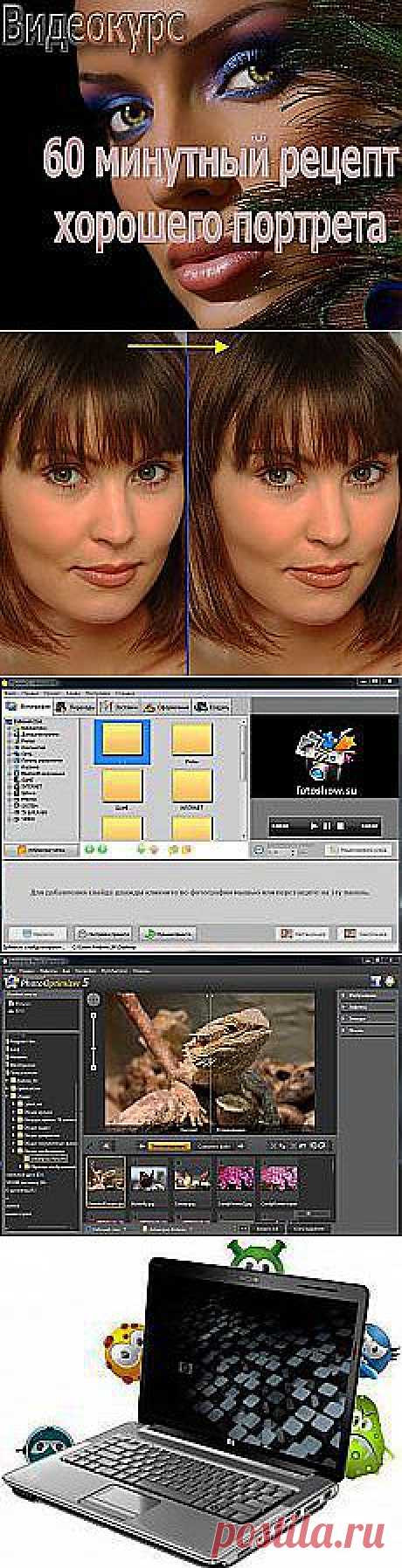402x1568 pixels.
Task: Click stop in the Fotoshow preview player
Action: coord(339,824)
